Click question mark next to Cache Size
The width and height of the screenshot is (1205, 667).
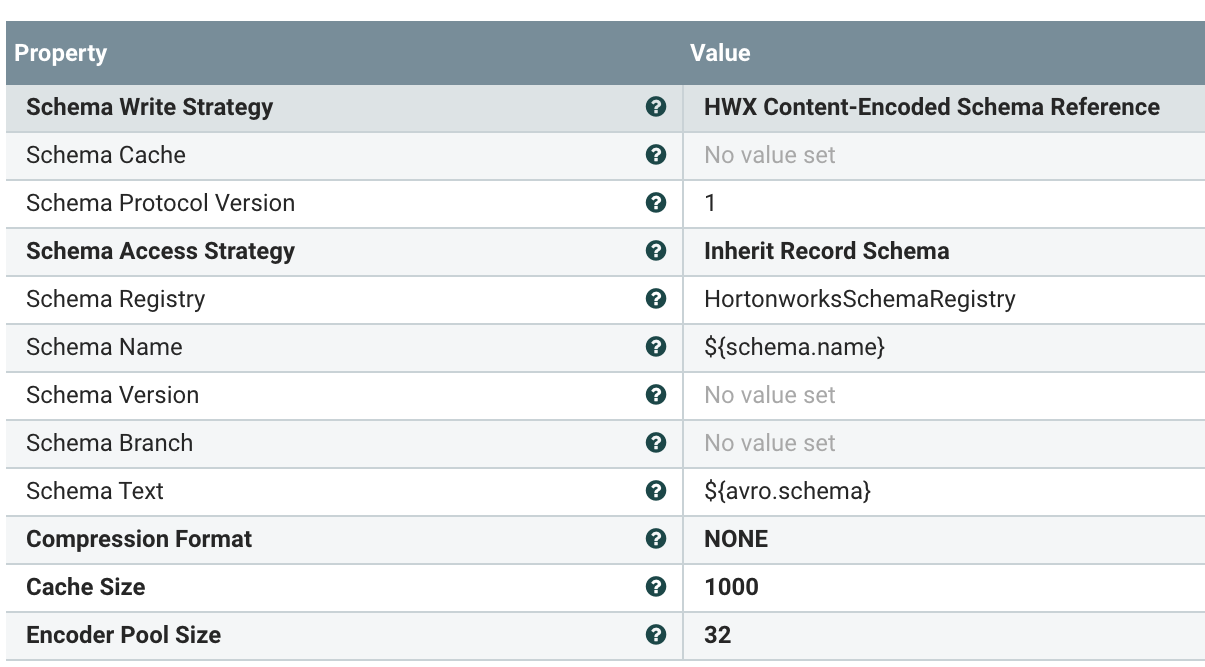coord(656,587)
